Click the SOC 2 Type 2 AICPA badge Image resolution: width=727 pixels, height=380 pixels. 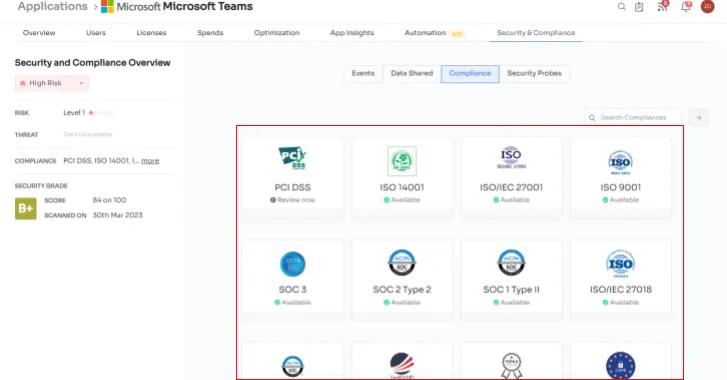click(x=402, y=263)
